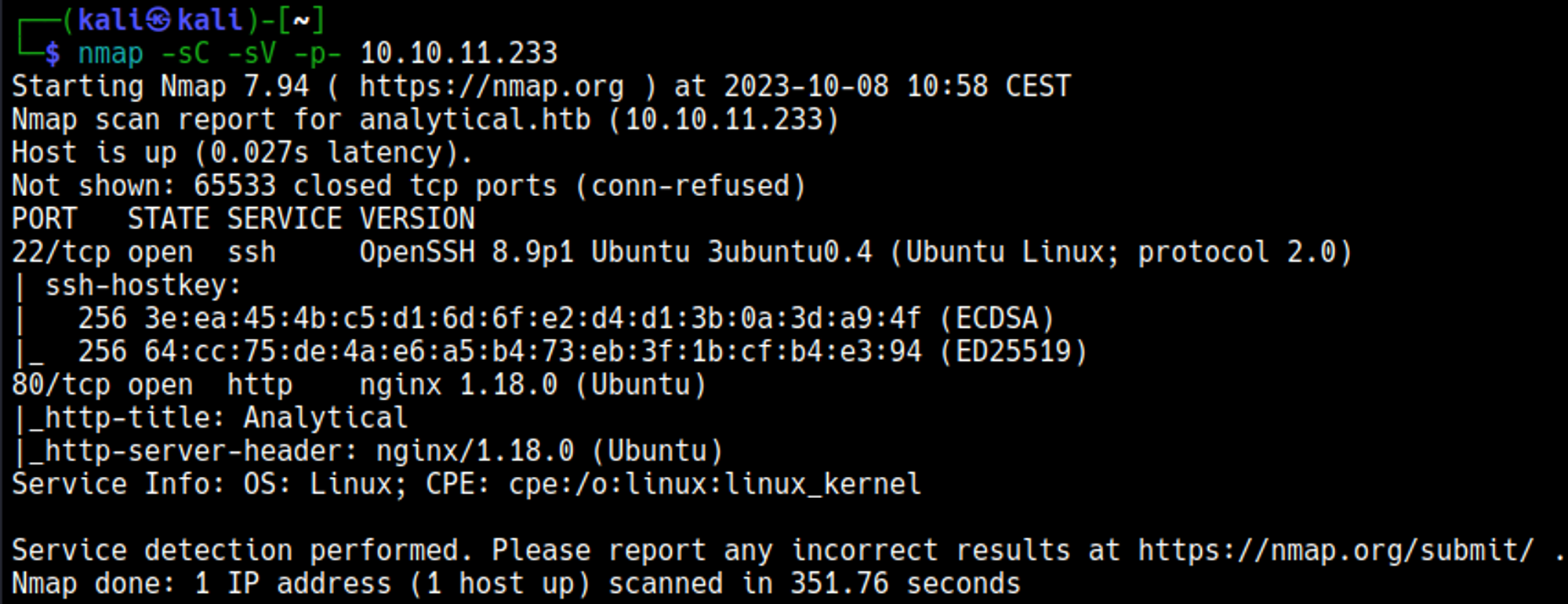Click the -p- flag in the command
Screen dimensions: 1568x604
coord(318,53)
